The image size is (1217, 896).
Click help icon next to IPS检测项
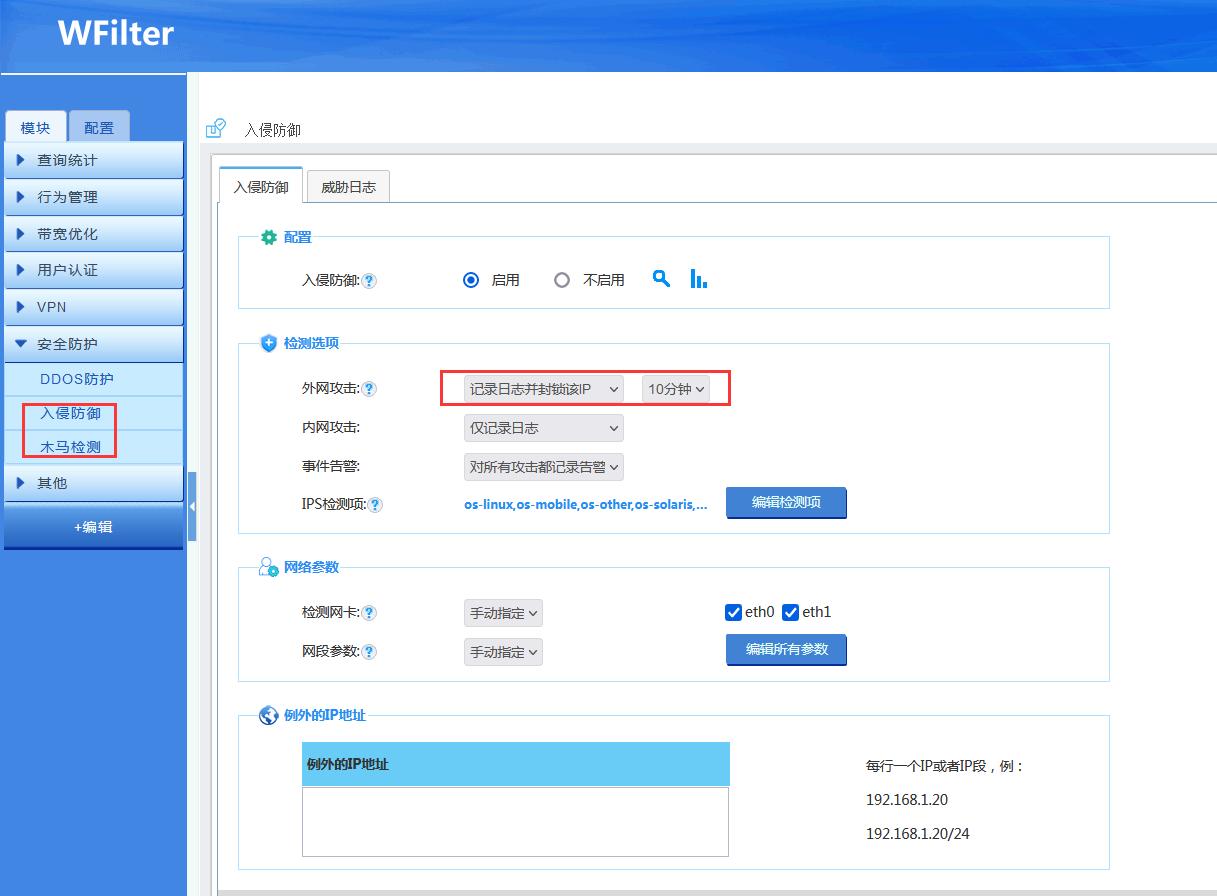(x=375, y=505)
